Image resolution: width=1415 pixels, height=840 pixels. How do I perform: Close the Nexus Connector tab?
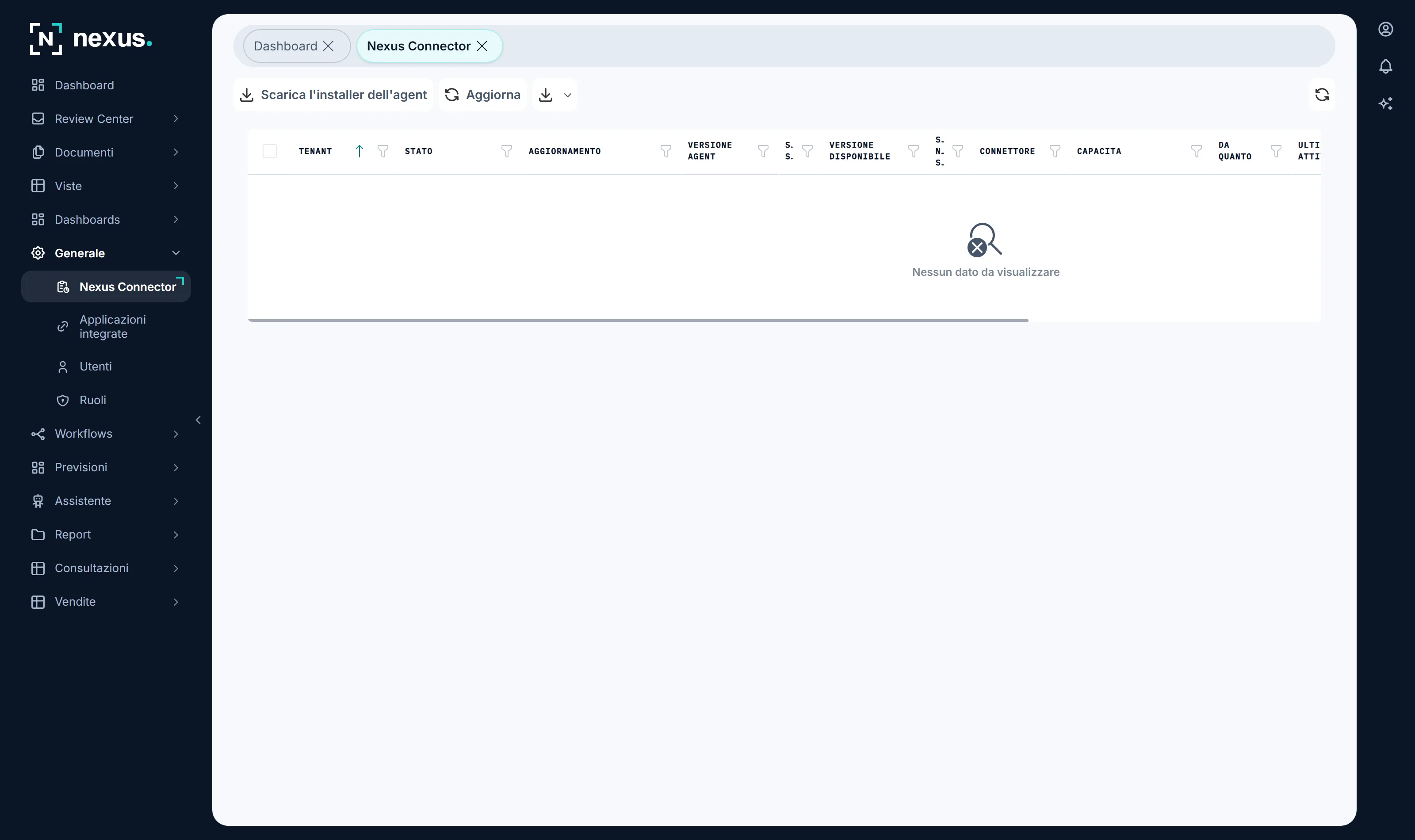(x=482, y=46)
